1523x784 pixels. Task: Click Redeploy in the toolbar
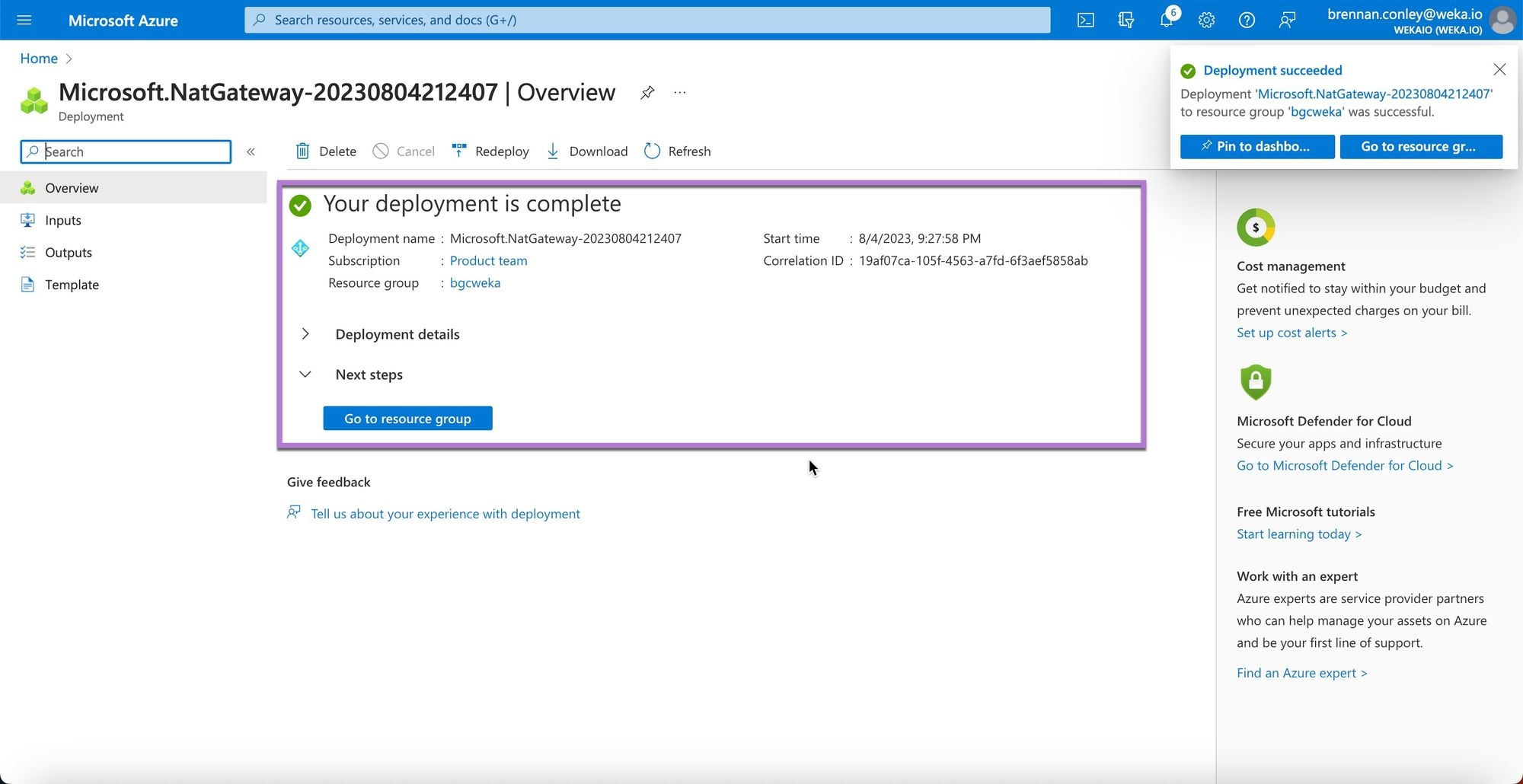490,151
